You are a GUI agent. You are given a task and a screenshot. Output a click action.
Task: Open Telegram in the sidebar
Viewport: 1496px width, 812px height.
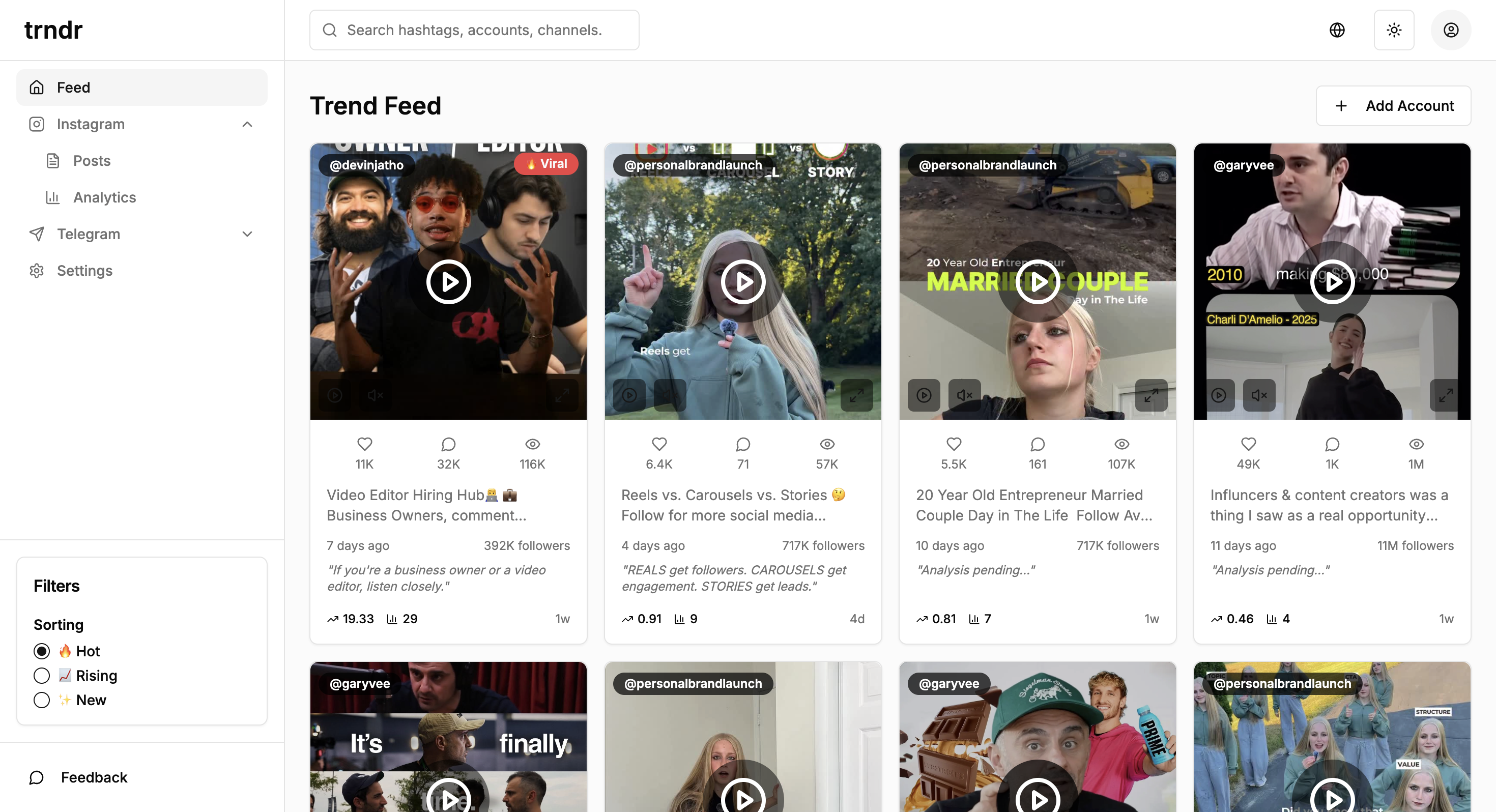pyautogui.click(x=88, y=234)
